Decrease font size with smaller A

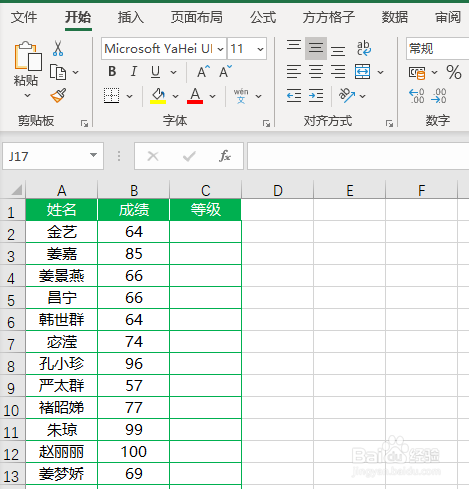tap(225, 71)
